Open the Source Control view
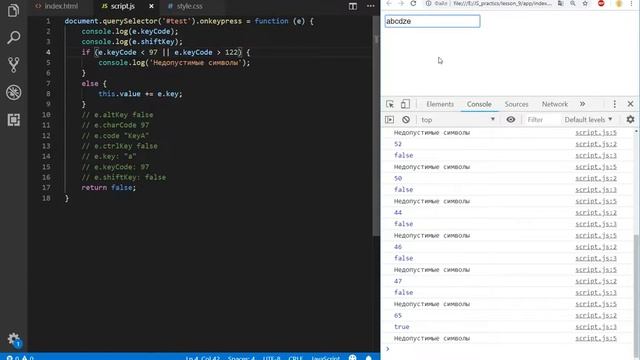The width and height of the screenshot is (640, 360). [x=13, y=65]
